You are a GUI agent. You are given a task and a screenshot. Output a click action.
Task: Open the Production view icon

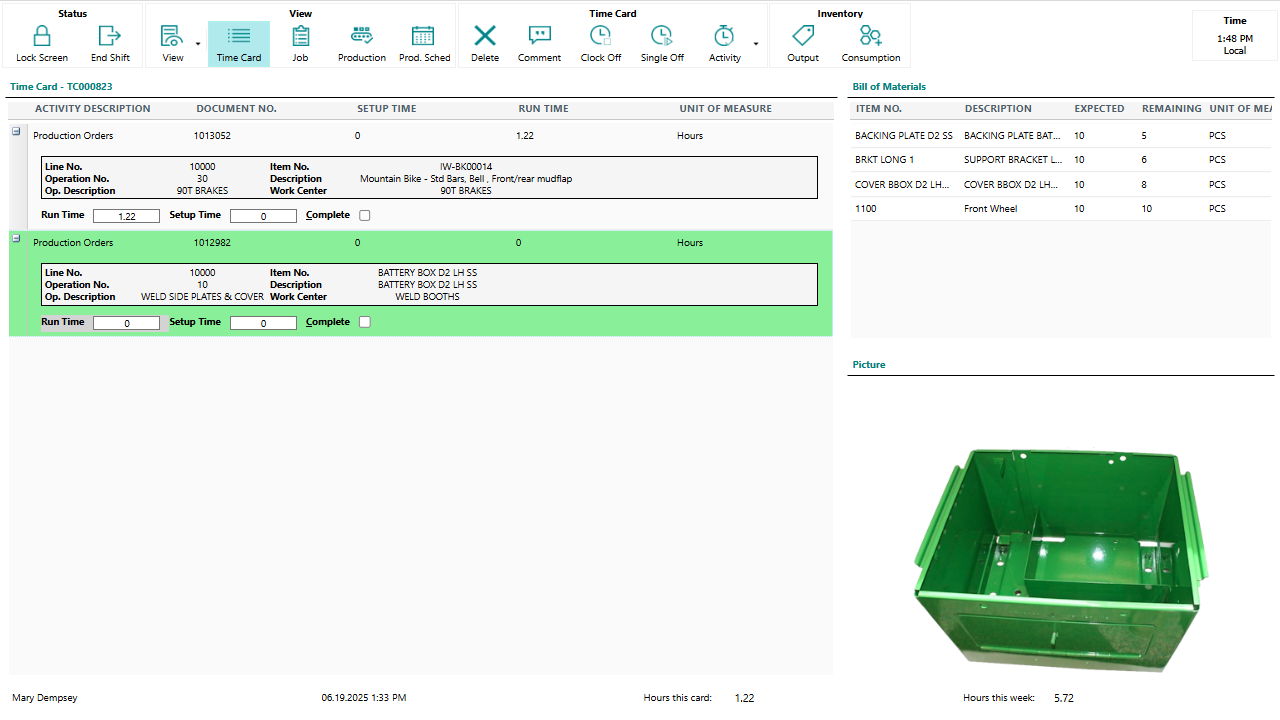361,37
